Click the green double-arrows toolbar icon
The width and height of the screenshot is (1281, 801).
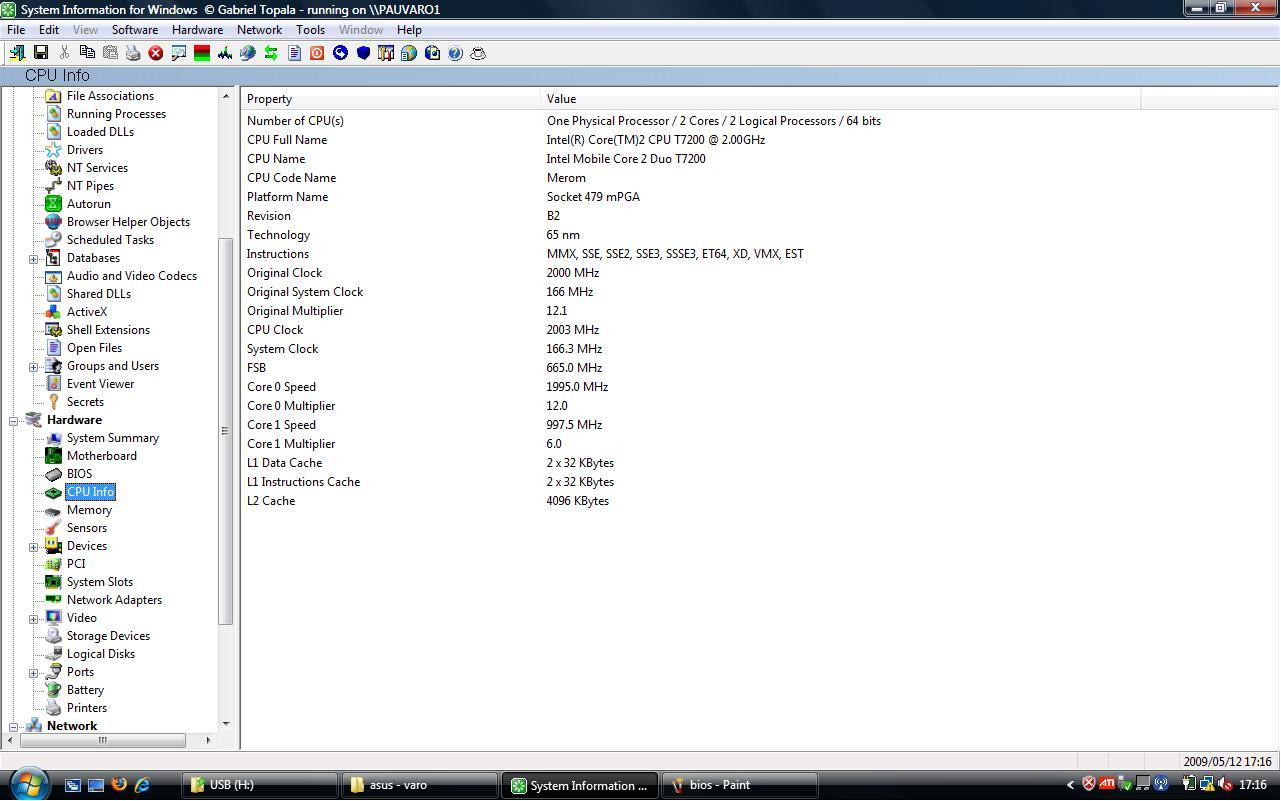271,53
